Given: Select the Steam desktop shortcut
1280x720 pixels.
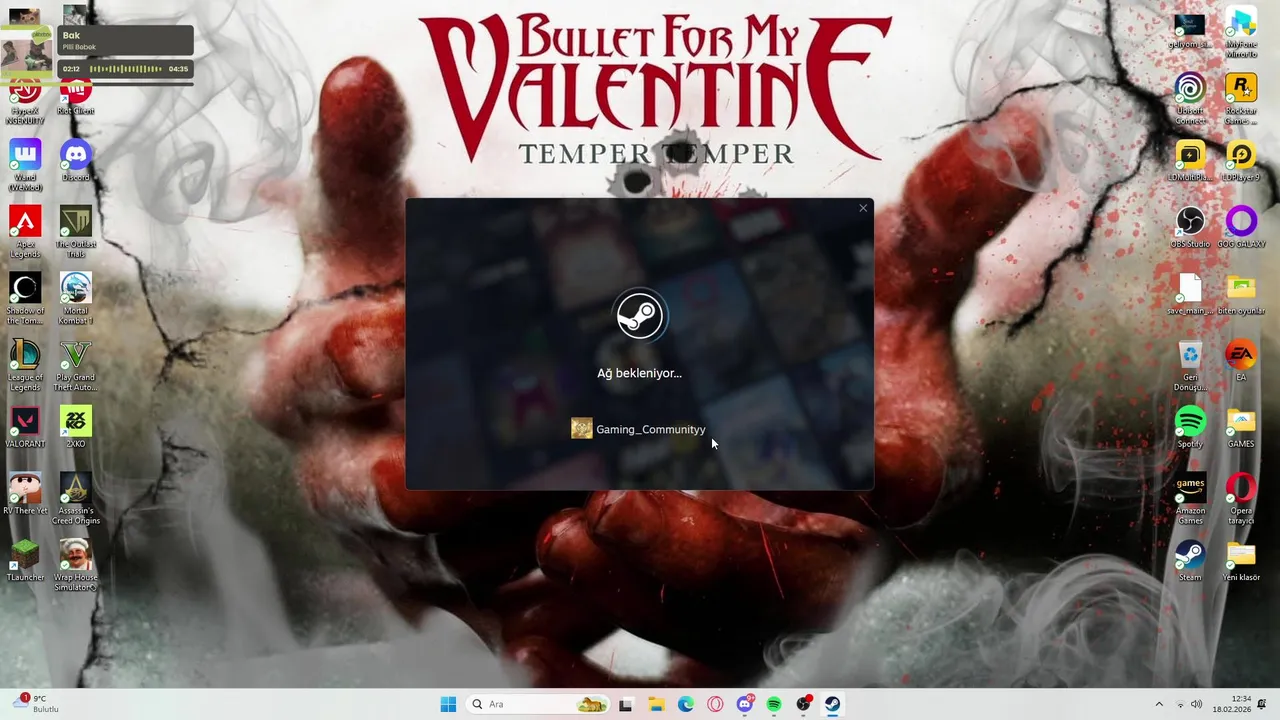Looking at the screenshot, I should click(x=1190, y=560).
